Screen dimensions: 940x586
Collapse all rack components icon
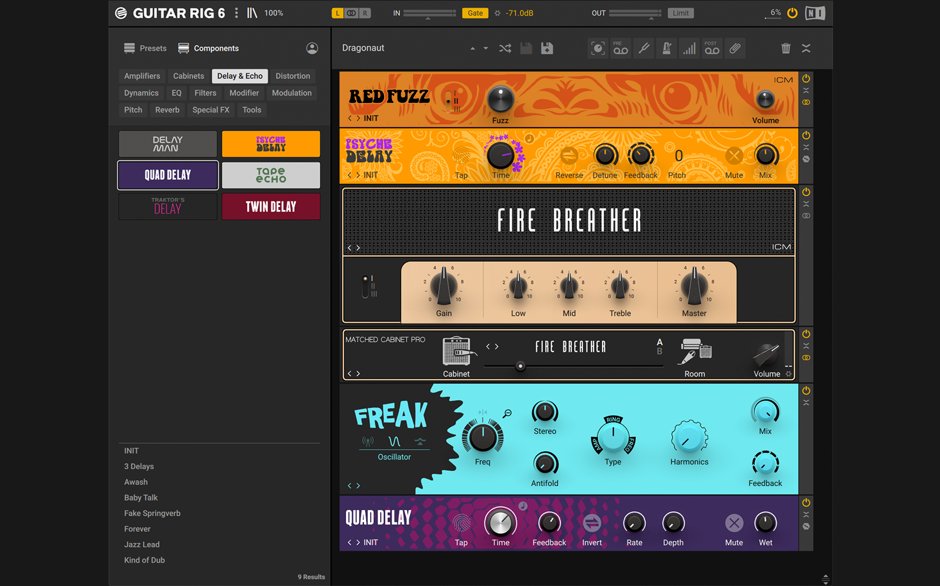click(806, 48)
